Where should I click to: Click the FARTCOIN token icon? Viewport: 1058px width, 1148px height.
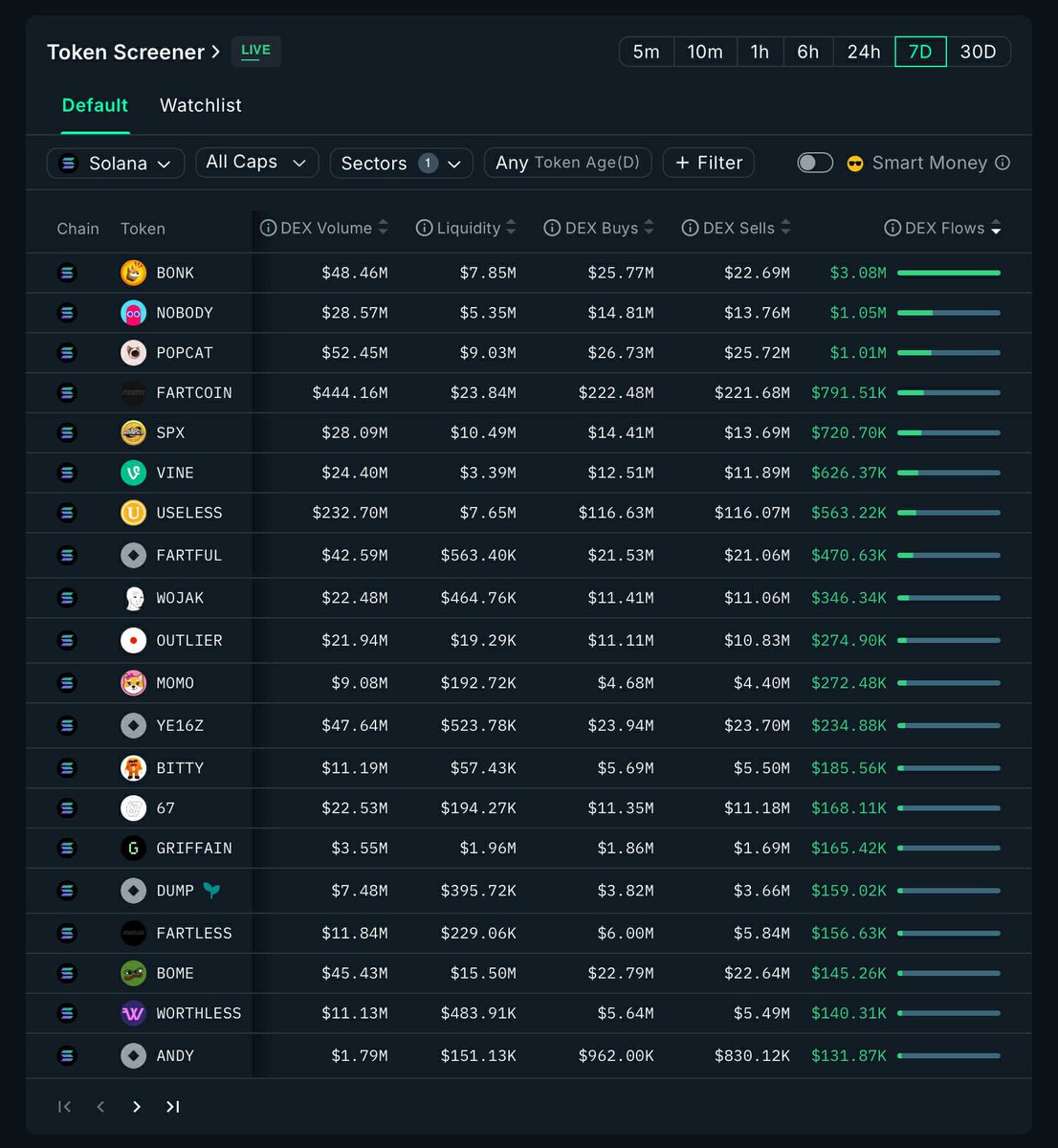pos(133,393)
